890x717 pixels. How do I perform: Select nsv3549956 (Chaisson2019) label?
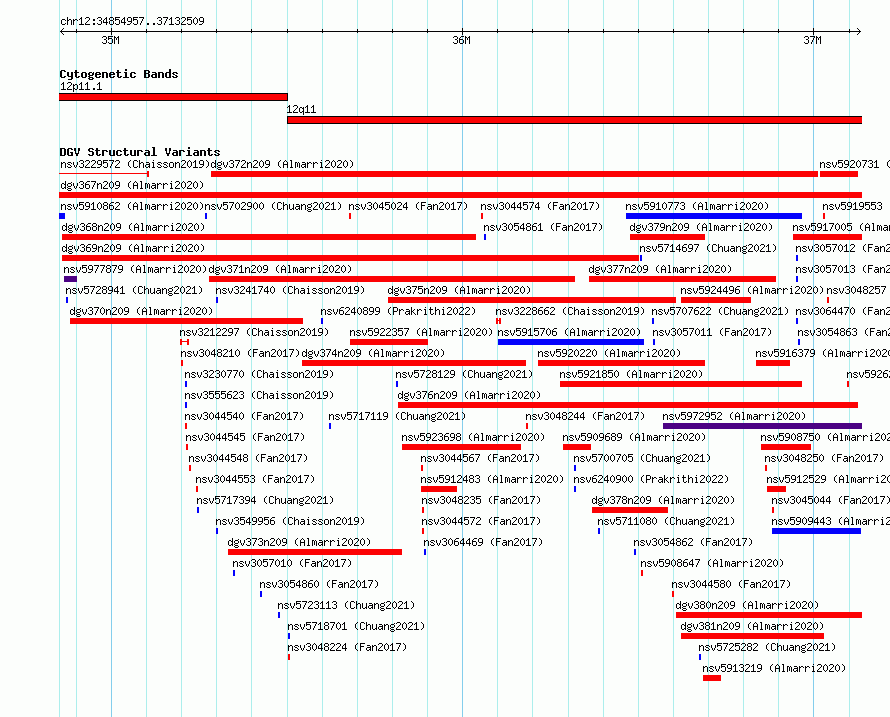(290, 521)
